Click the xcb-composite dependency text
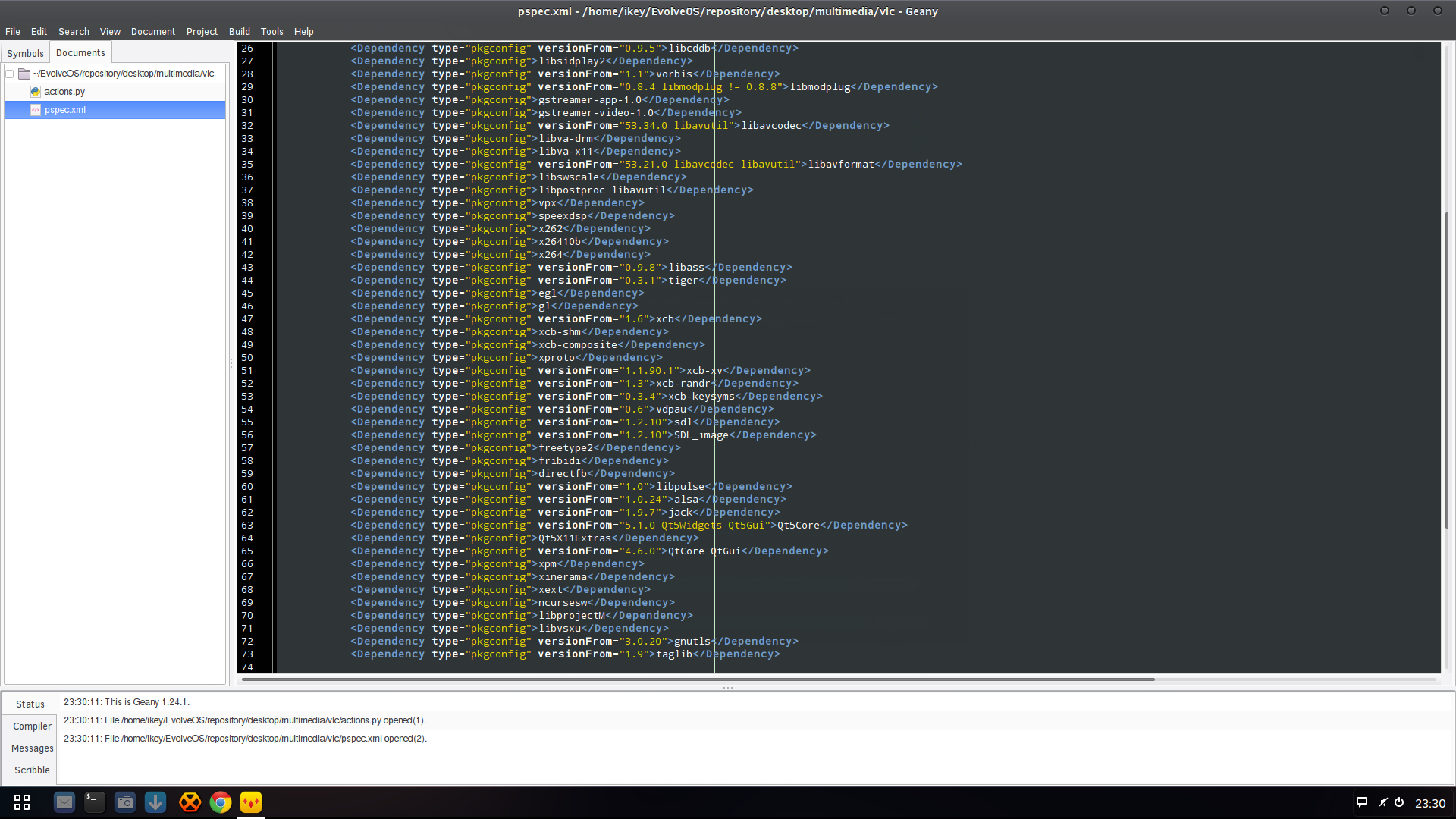This screenshot has height=819, width=1456. pos(578,345)
